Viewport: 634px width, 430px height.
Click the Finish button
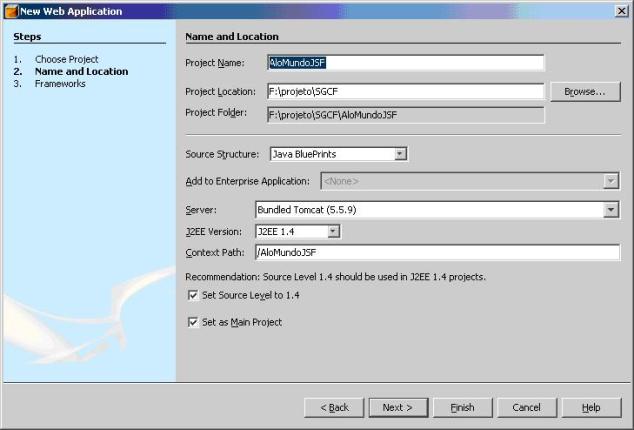462,408
